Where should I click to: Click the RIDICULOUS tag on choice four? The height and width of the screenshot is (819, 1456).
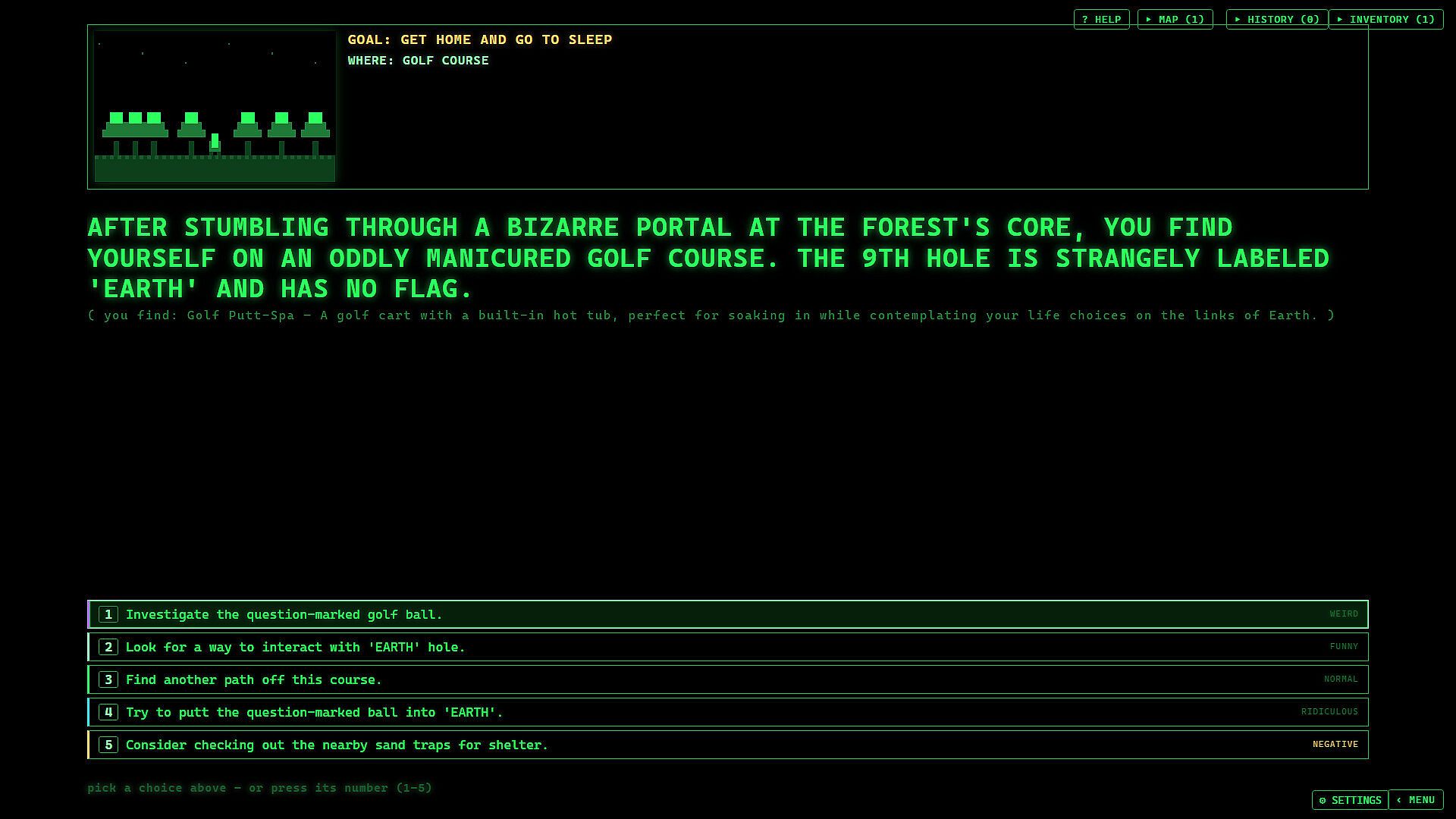(1329, 712)
